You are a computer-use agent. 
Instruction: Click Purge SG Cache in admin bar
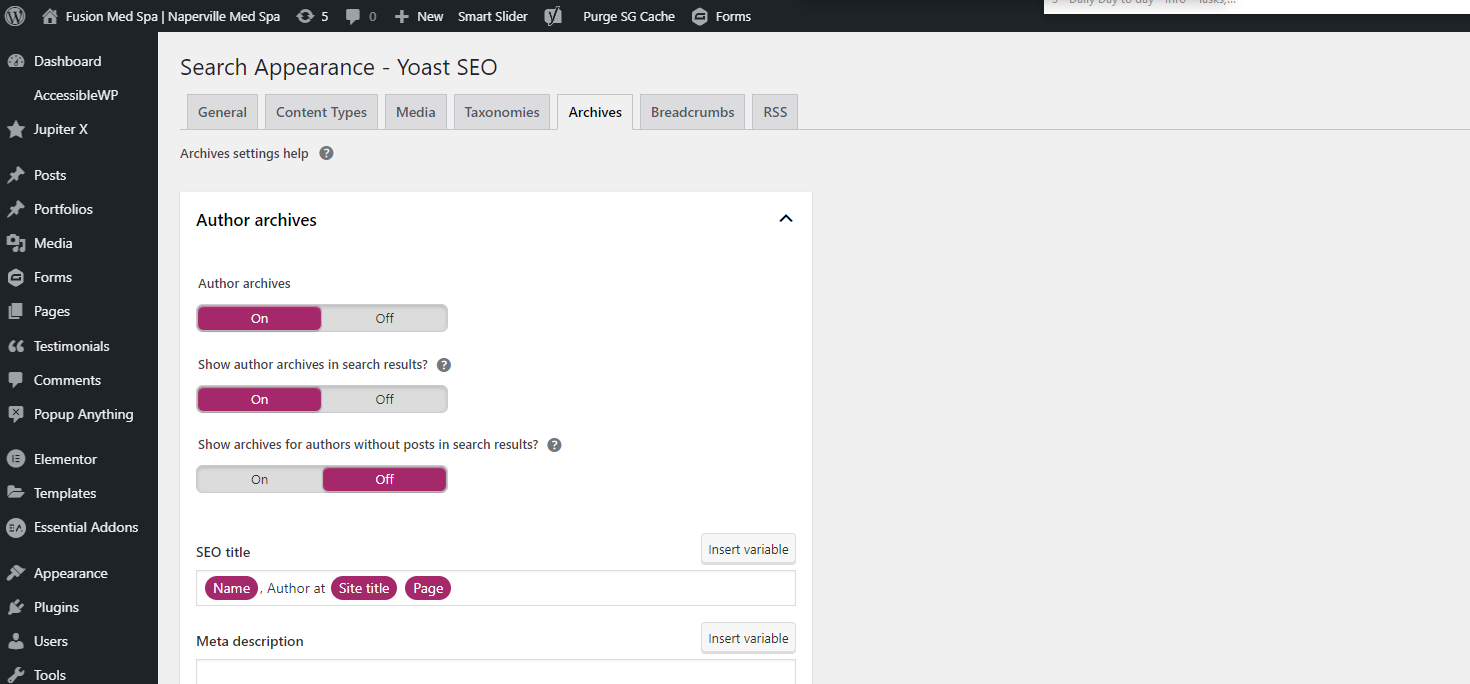(x=629, y=16)
